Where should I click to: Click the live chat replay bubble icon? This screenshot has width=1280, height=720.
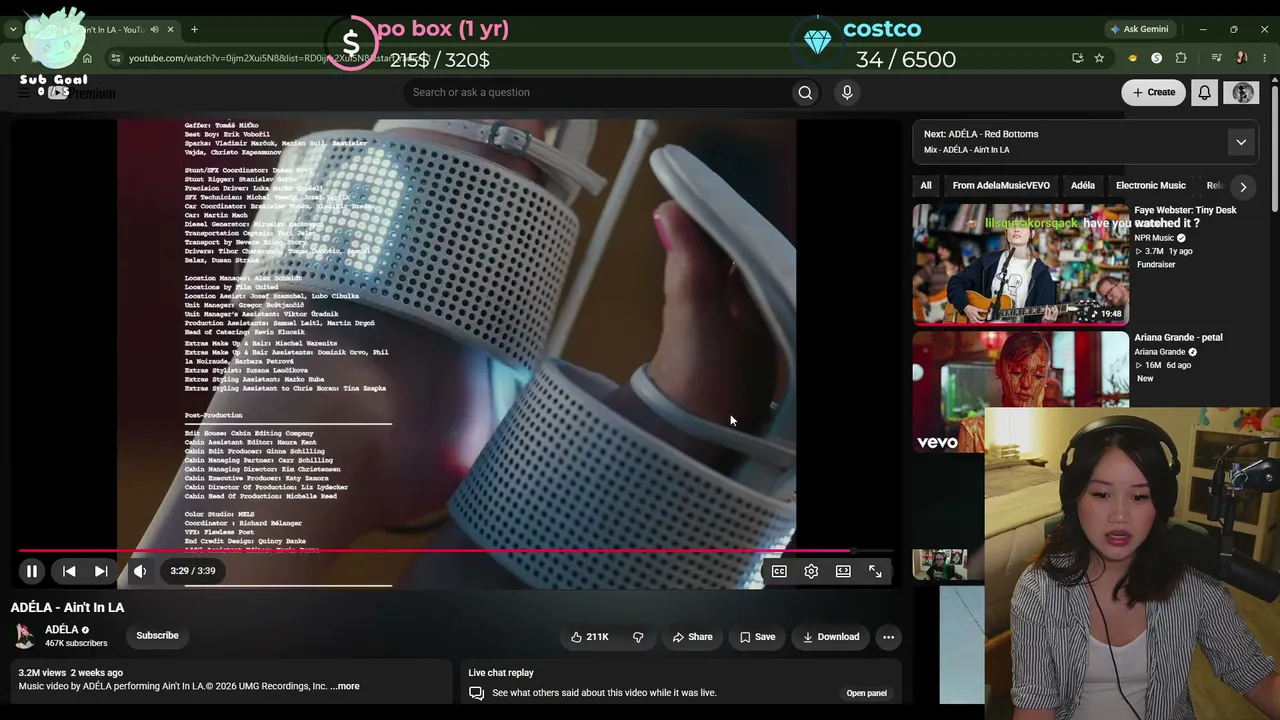pyautogui.click(x=476, y=693)
